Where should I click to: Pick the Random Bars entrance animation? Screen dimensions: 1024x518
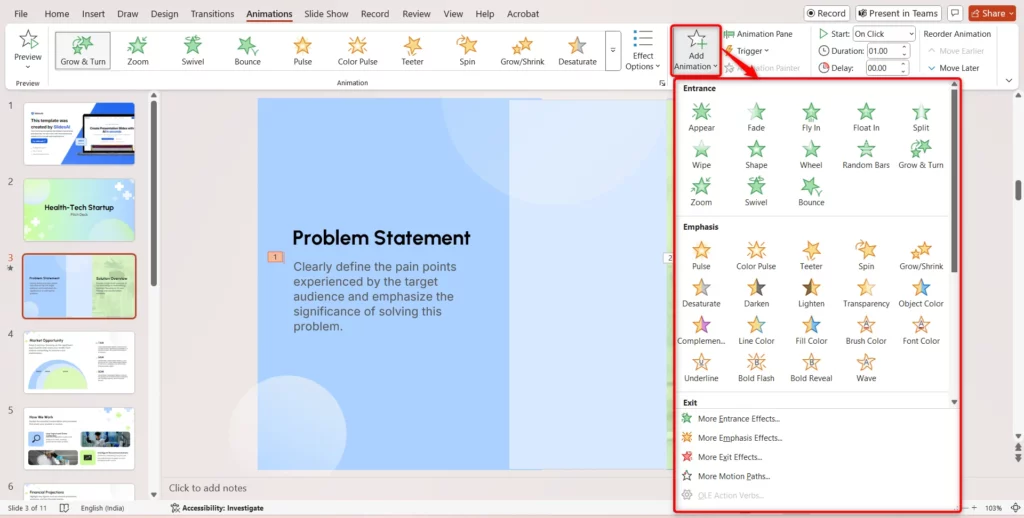click(865, 154)
